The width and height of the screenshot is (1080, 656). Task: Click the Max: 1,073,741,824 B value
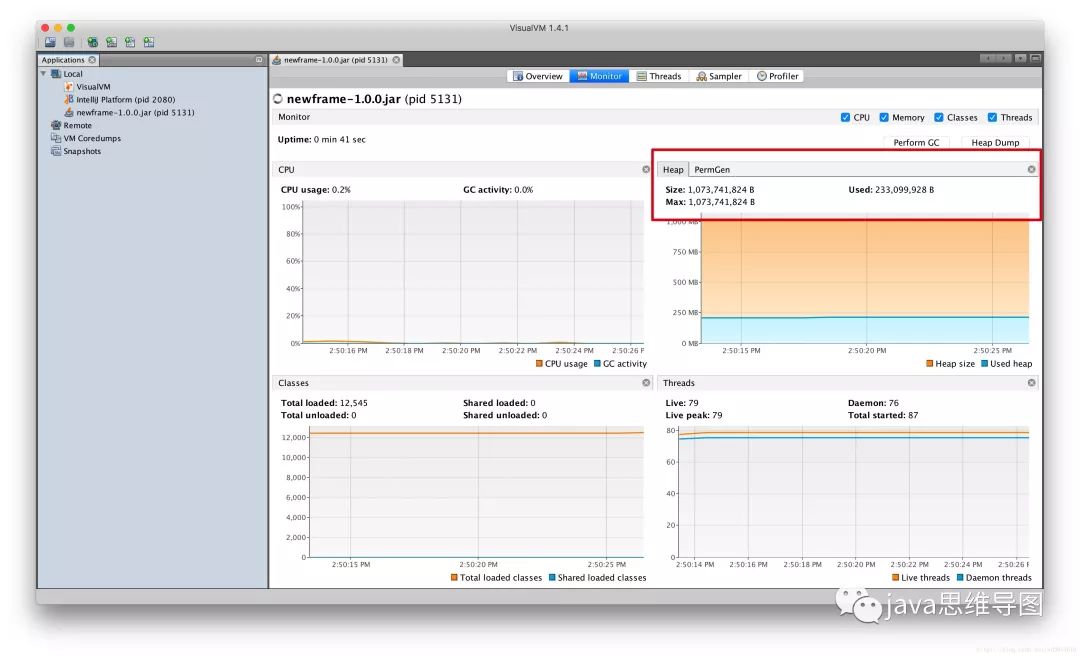pyautogui.click(x=710, y=202)
